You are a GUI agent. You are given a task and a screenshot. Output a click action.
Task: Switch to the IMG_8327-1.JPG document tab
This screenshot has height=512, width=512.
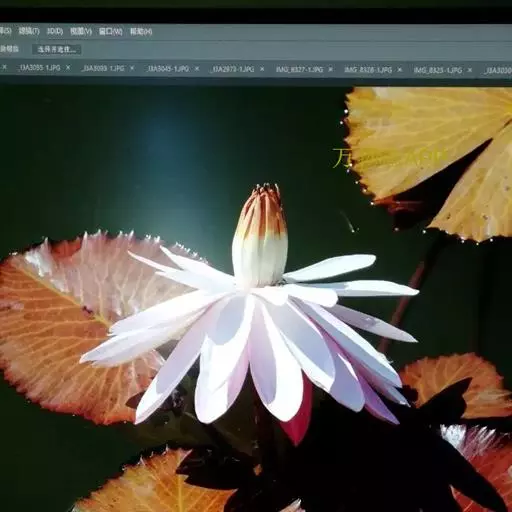[299, 69]
